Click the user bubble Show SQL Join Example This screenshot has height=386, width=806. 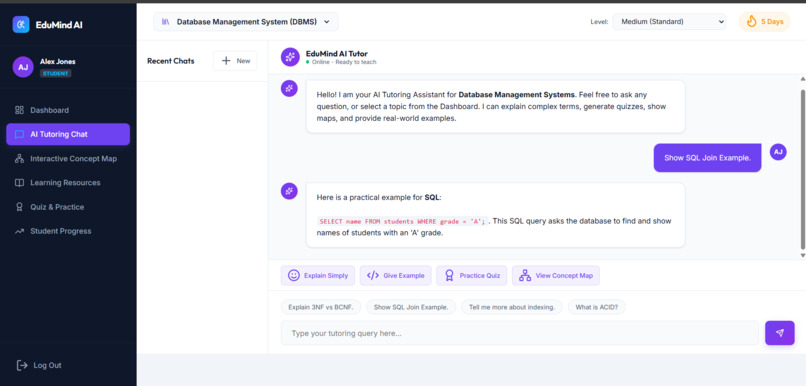[707, 158]
